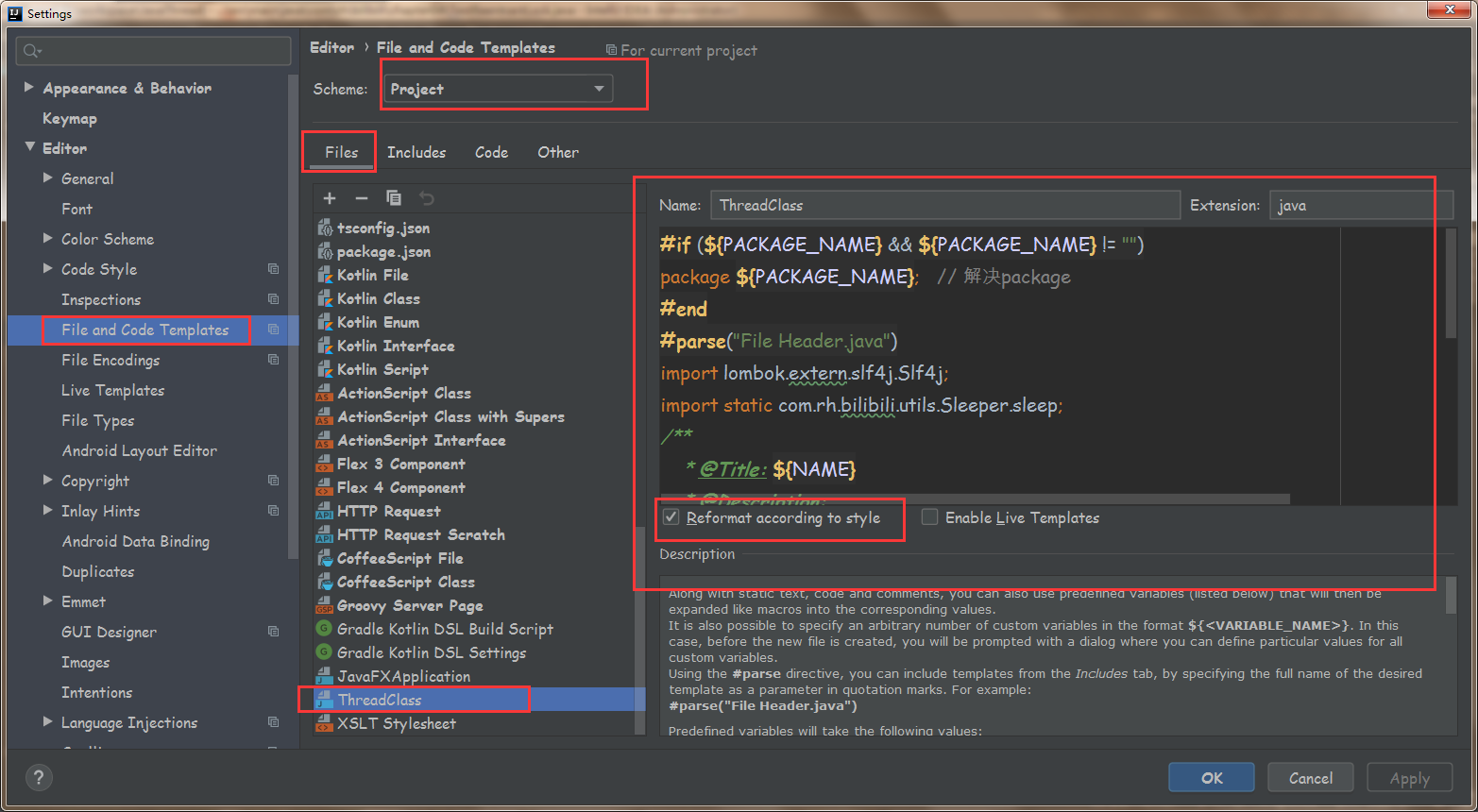Click the Apply button
Image resolution: width=1478 pixels, height=812 pixels.
point(1409,778)
